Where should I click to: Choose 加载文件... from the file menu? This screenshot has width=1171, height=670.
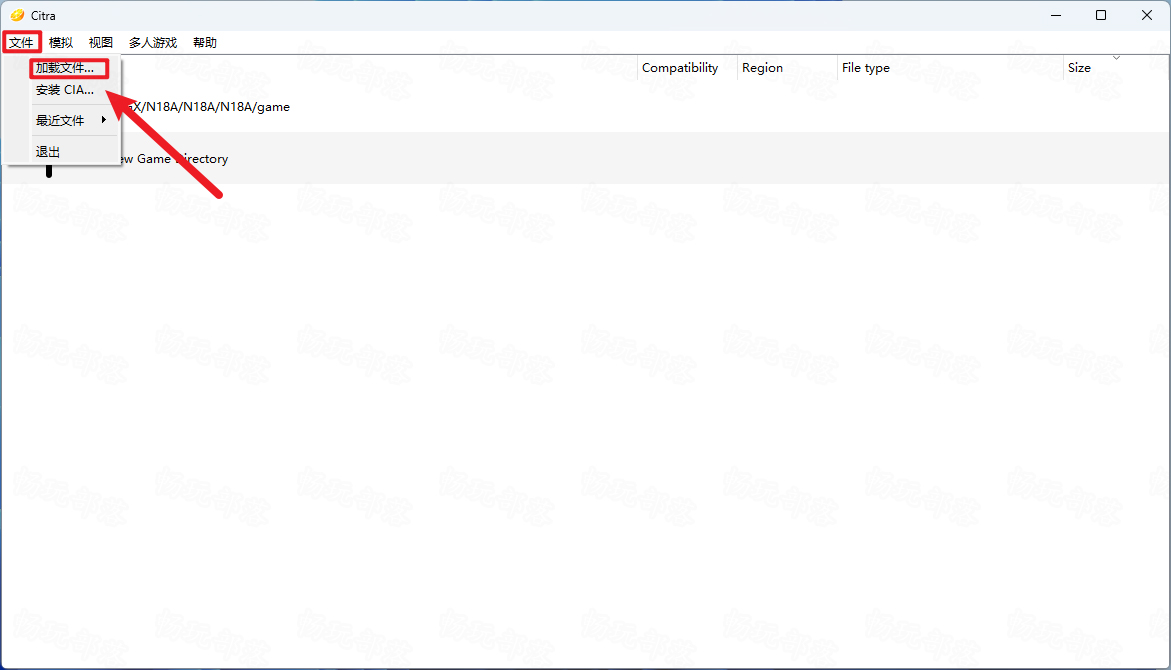click(69, 68)
